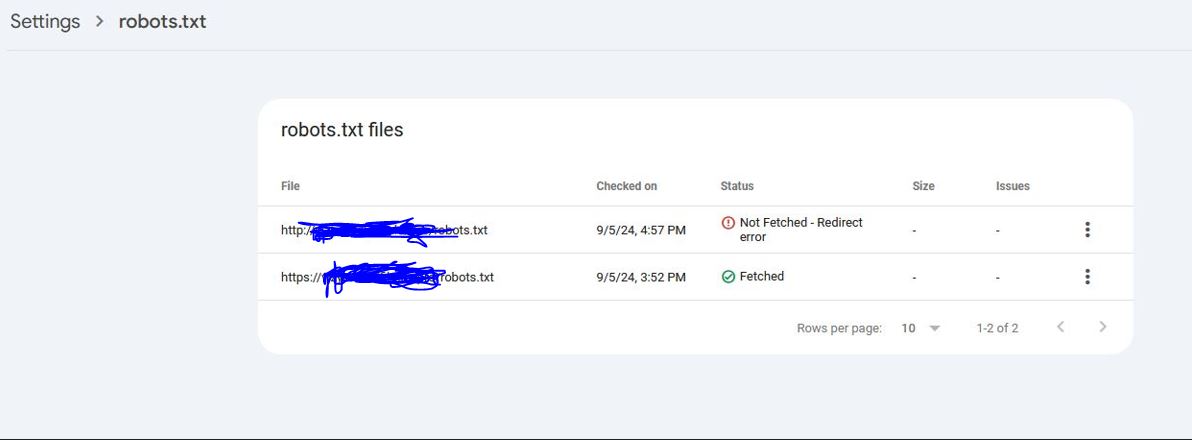
Task: Go to previous page of robots.txt files
Action: [x=1060, y=327]
